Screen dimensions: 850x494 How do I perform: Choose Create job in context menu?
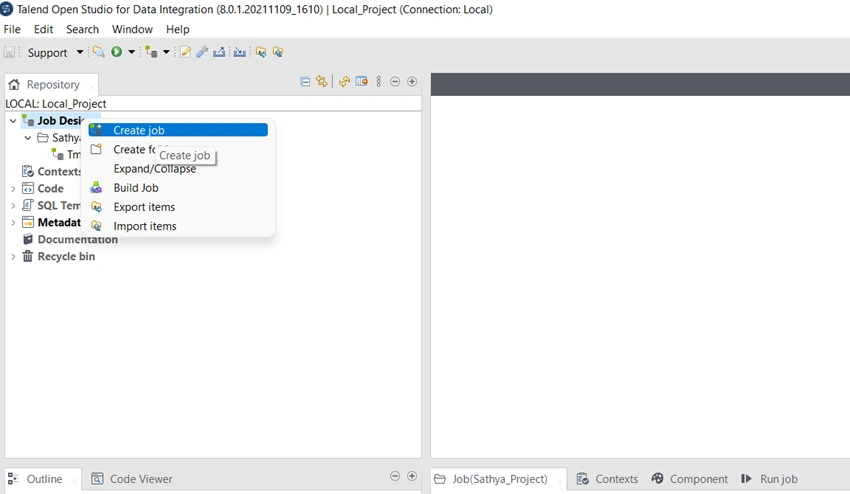coord(178,130)
